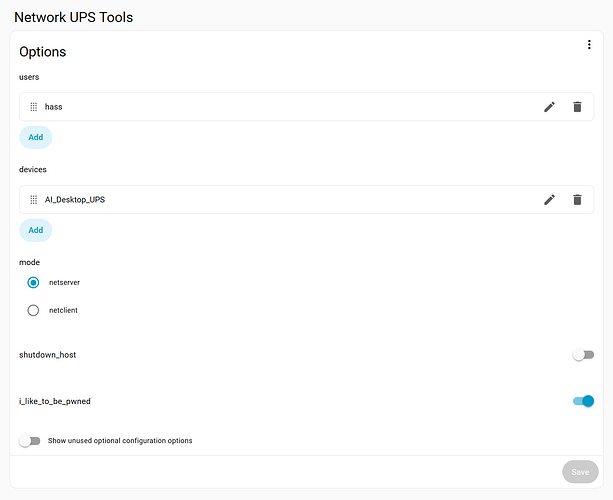
Task: Edit the hass user entry
Action: (x=549, y=107)
